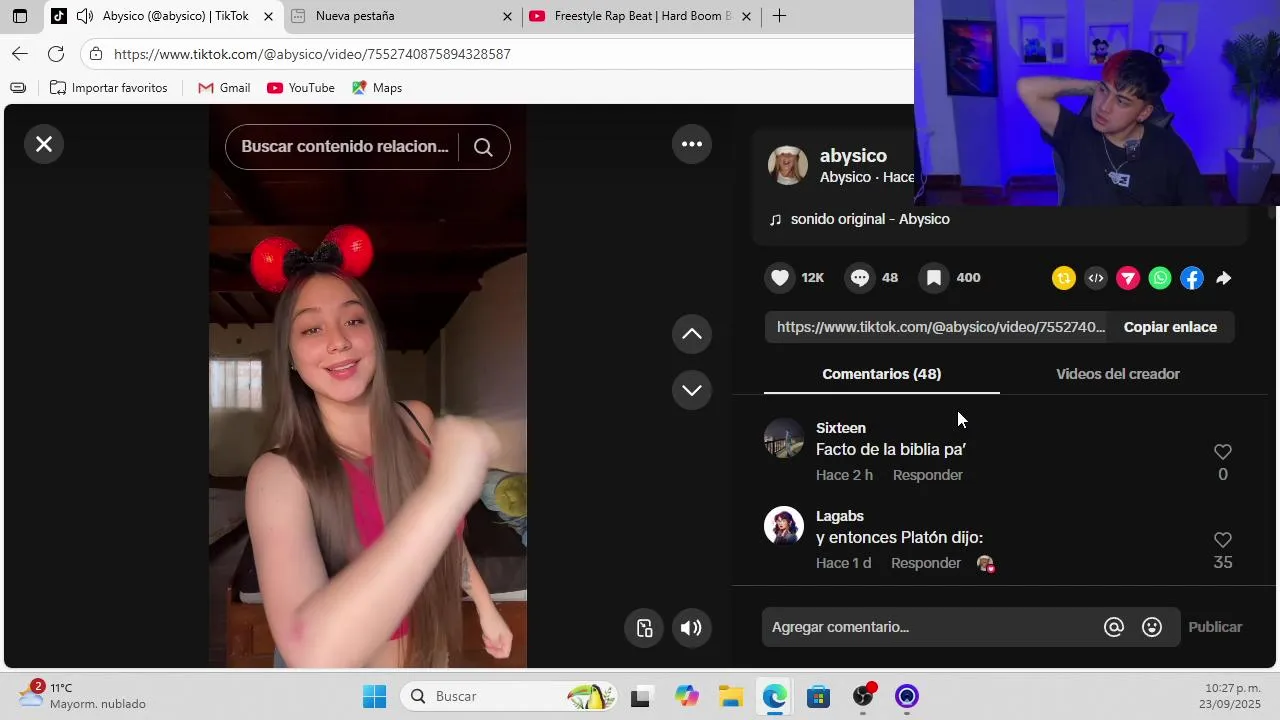Reload the page with refresh icon
The height and width of the screenshot is (720, 1280).
click(x=56, y=54)
